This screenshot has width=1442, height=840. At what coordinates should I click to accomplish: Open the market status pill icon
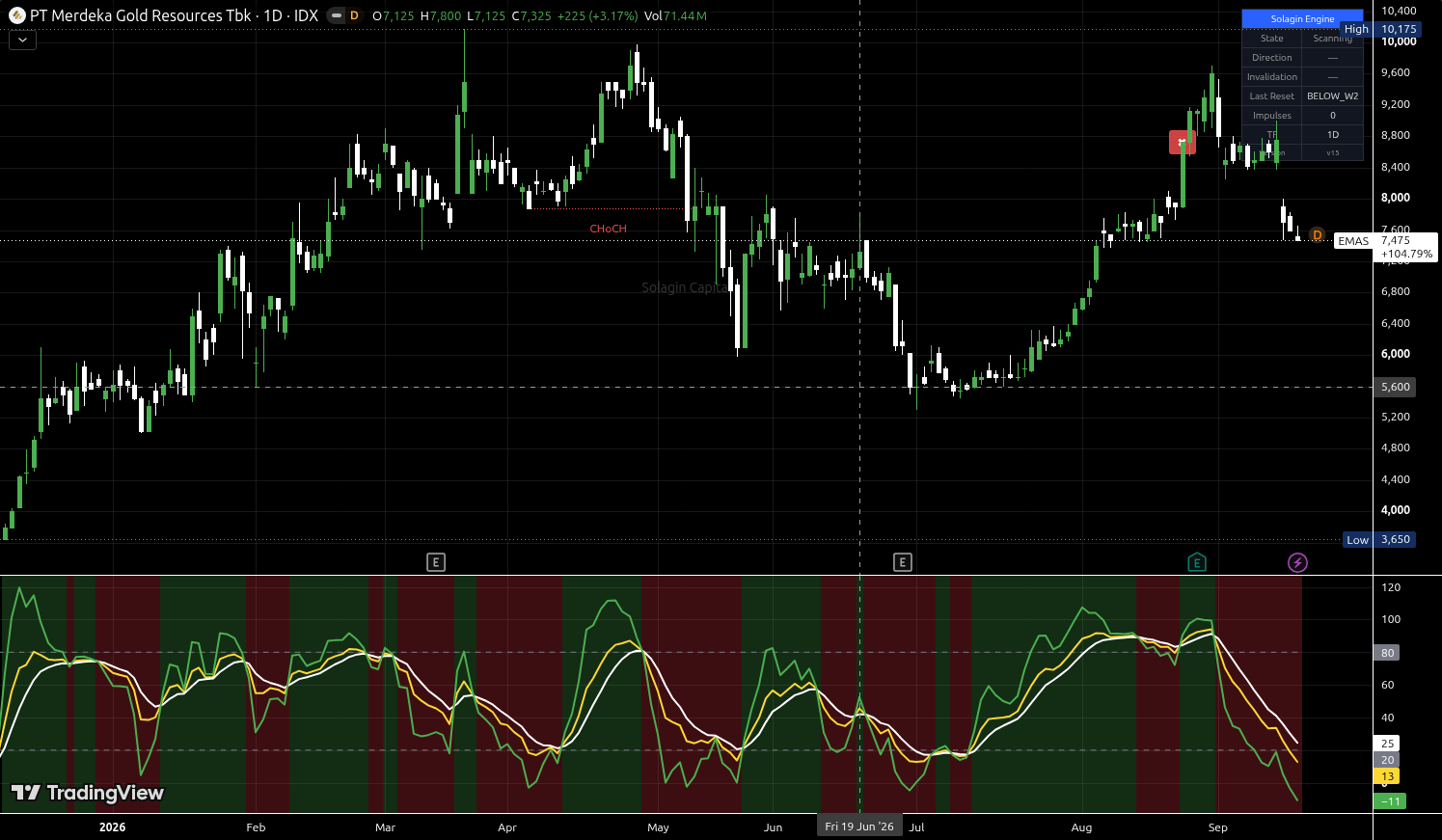click(x=336, y=15)
